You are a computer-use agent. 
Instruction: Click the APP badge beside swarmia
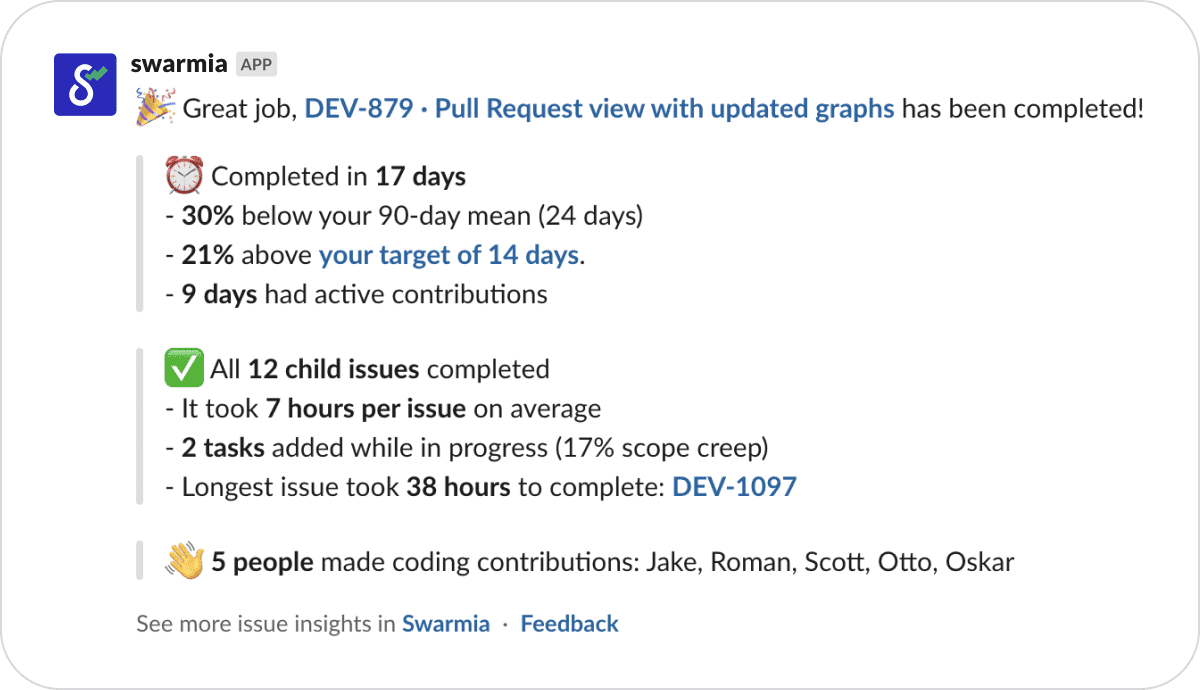tap(256, 65)
